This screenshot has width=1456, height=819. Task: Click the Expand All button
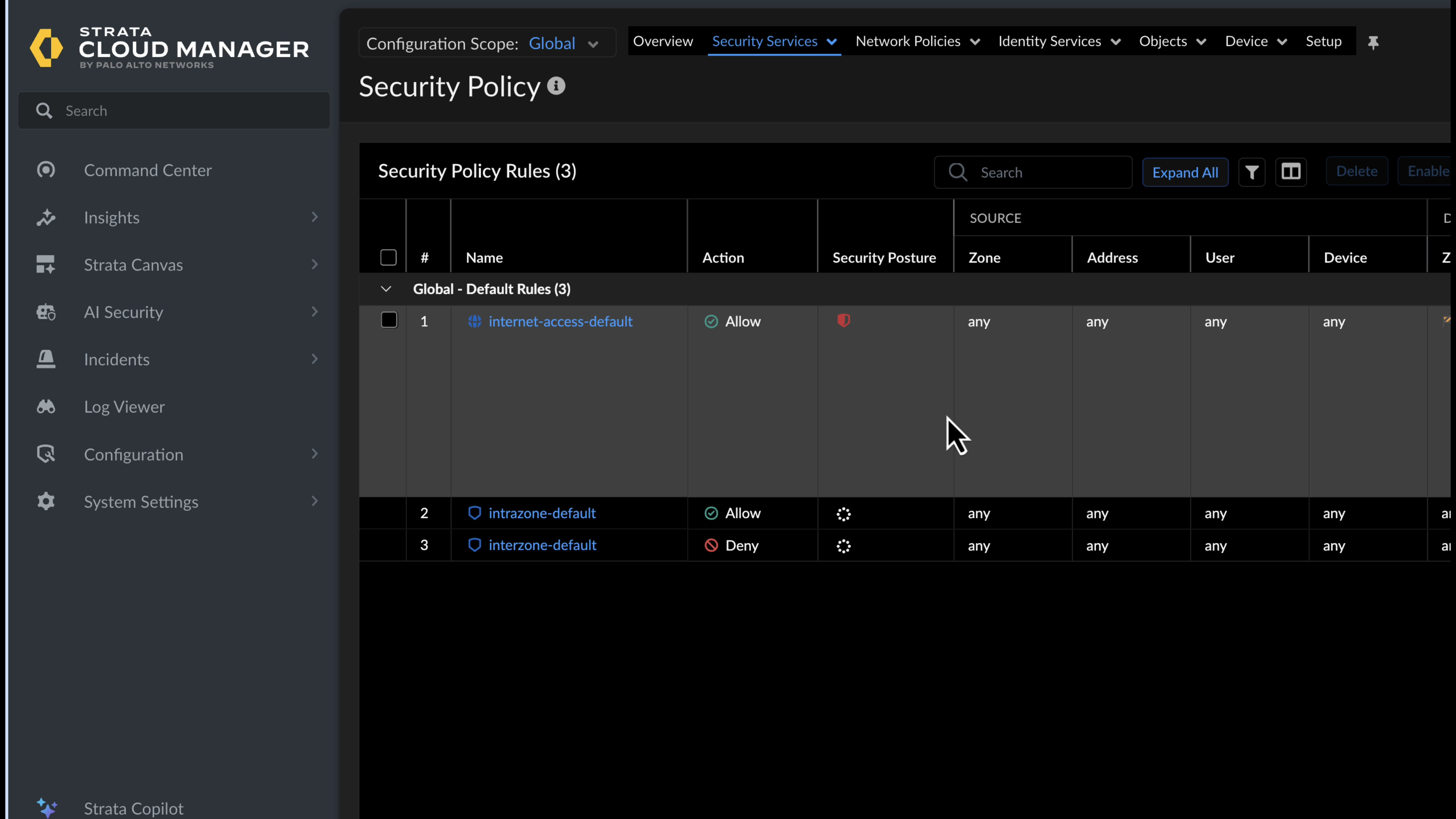(x=1185, y=172)
